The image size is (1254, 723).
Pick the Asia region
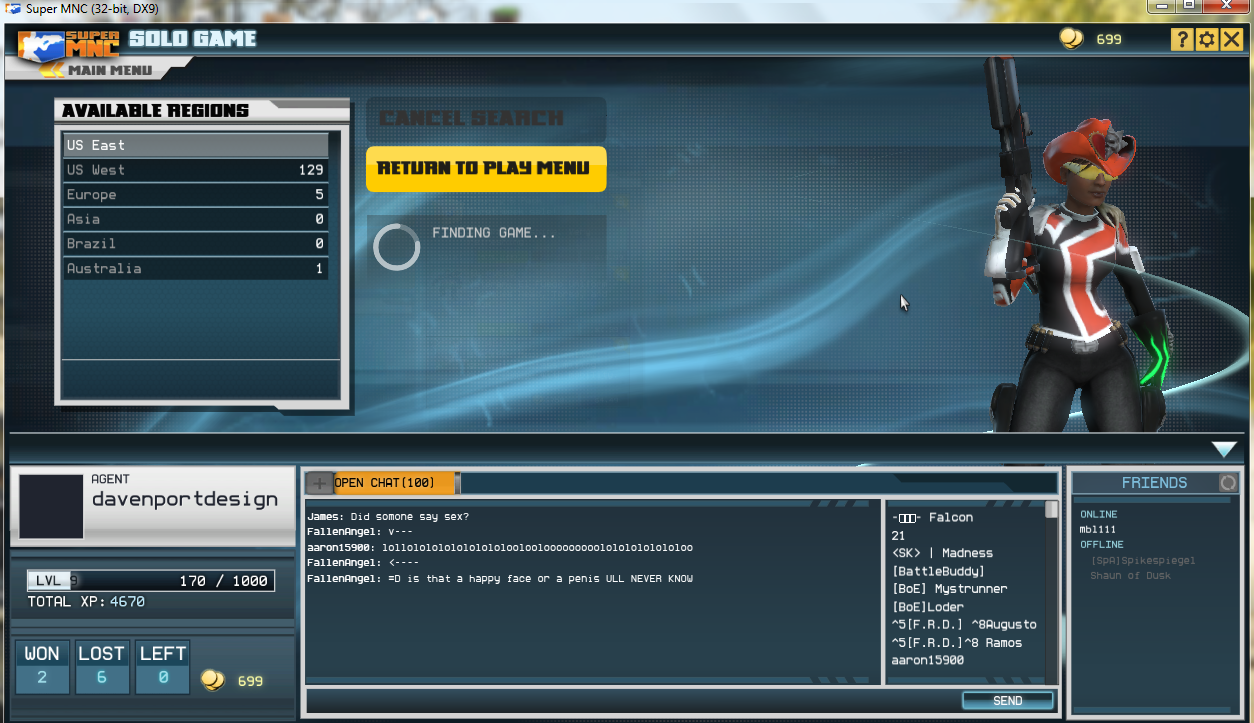[196, 219]
